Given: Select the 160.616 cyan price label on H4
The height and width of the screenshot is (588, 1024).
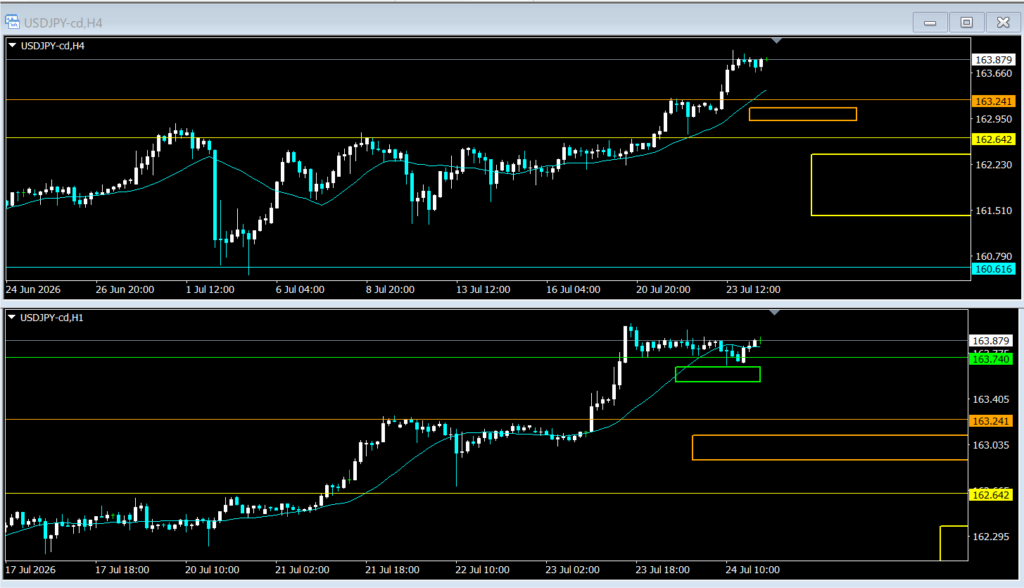Looking at the screenshot, I should tap(993, 269).
